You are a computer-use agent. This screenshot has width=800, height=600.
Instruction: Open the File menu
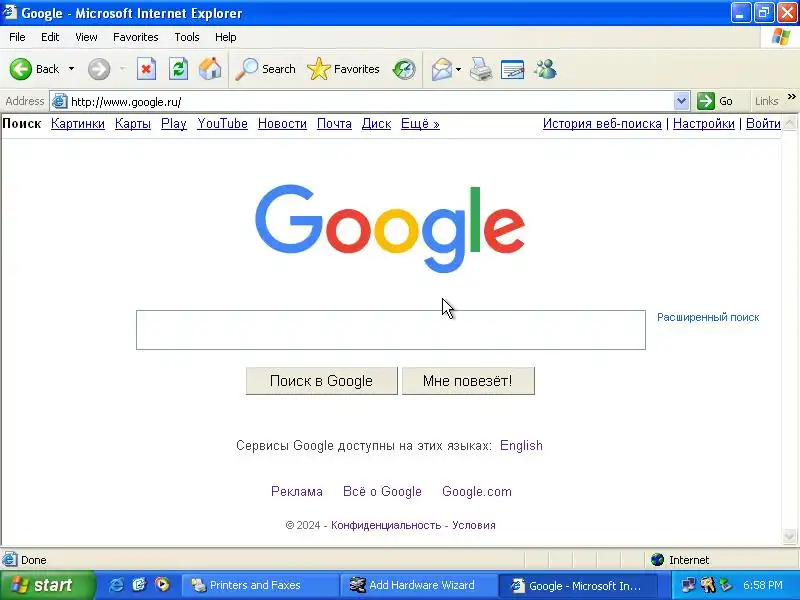(17, 37)
